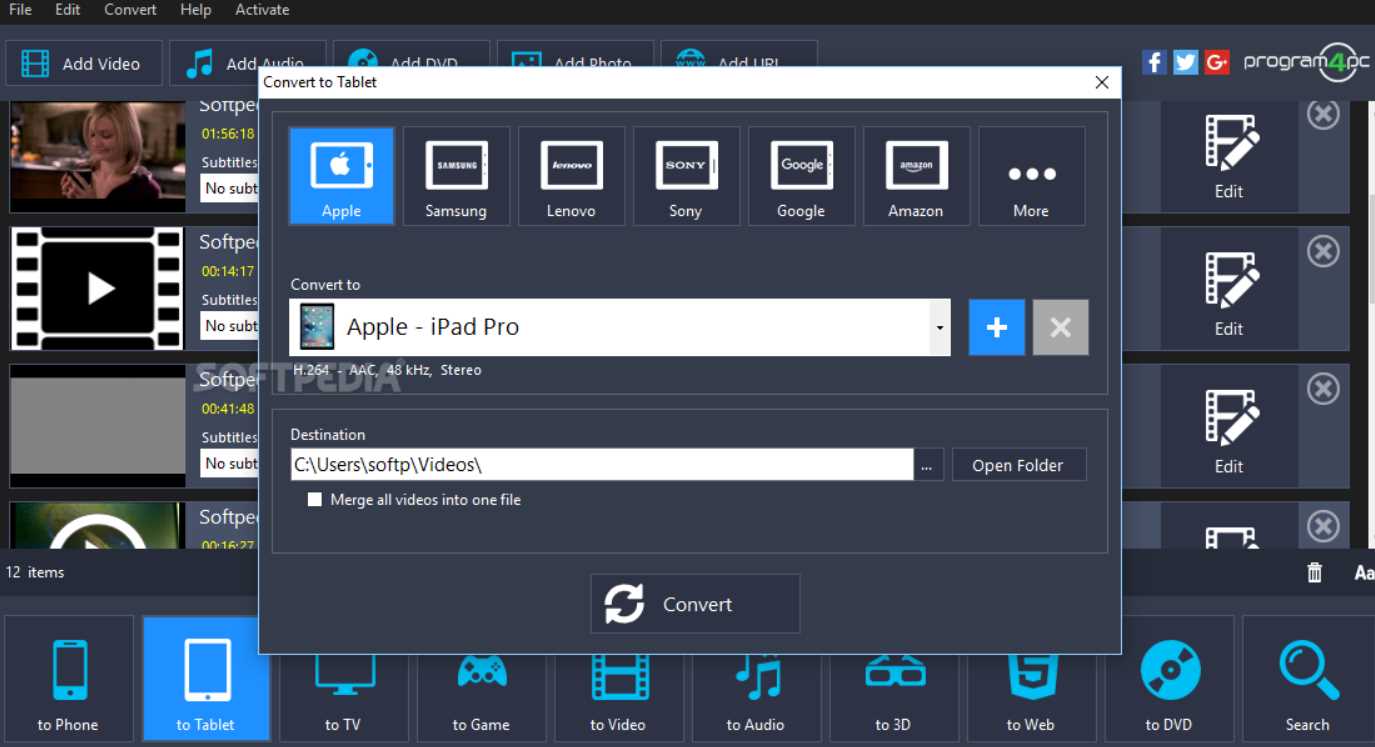Remove the third video from the list
This screenshot has height=747, width=1375.
(1323, 388)
